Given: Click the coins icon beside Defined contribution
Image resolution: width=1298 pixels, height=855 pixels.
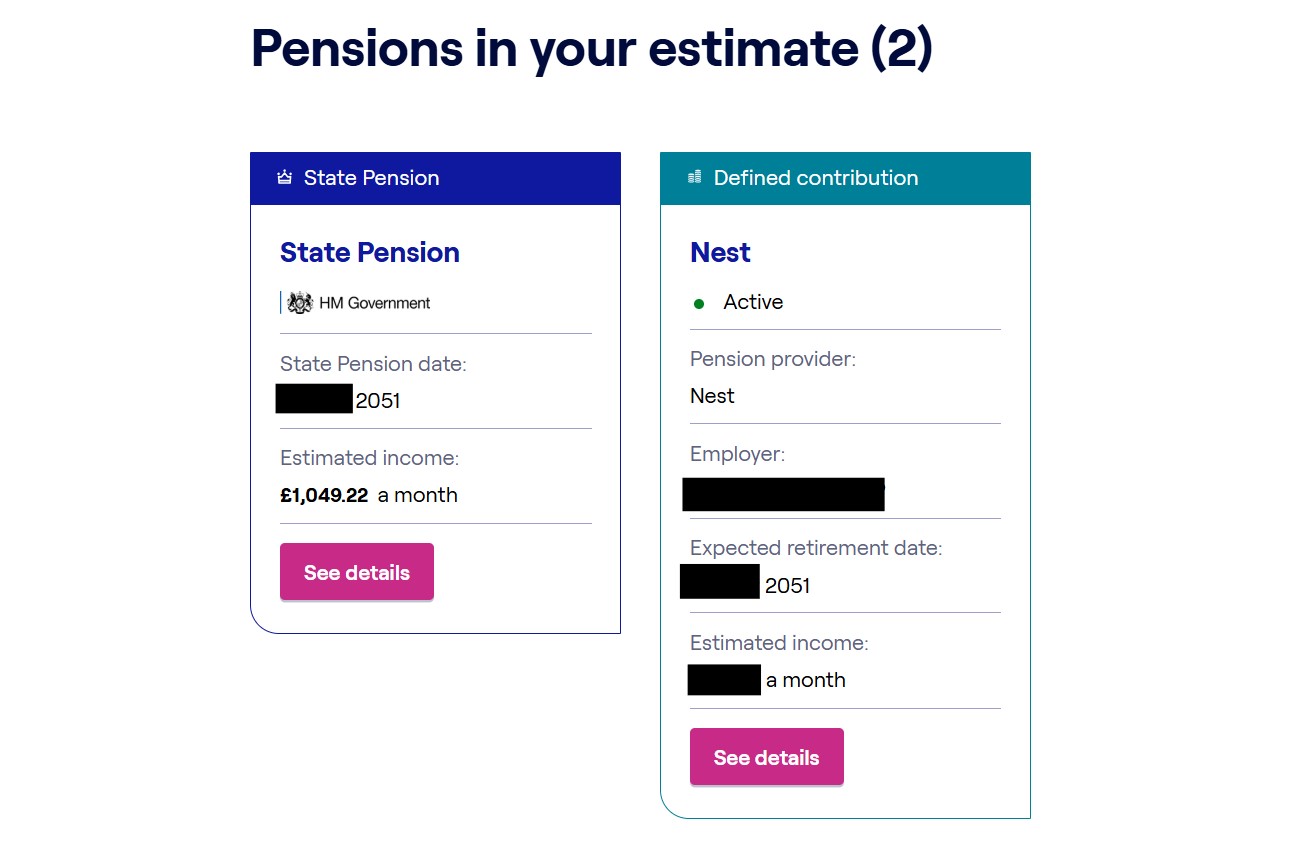Looking at the screenshot, I should point(695,178).
